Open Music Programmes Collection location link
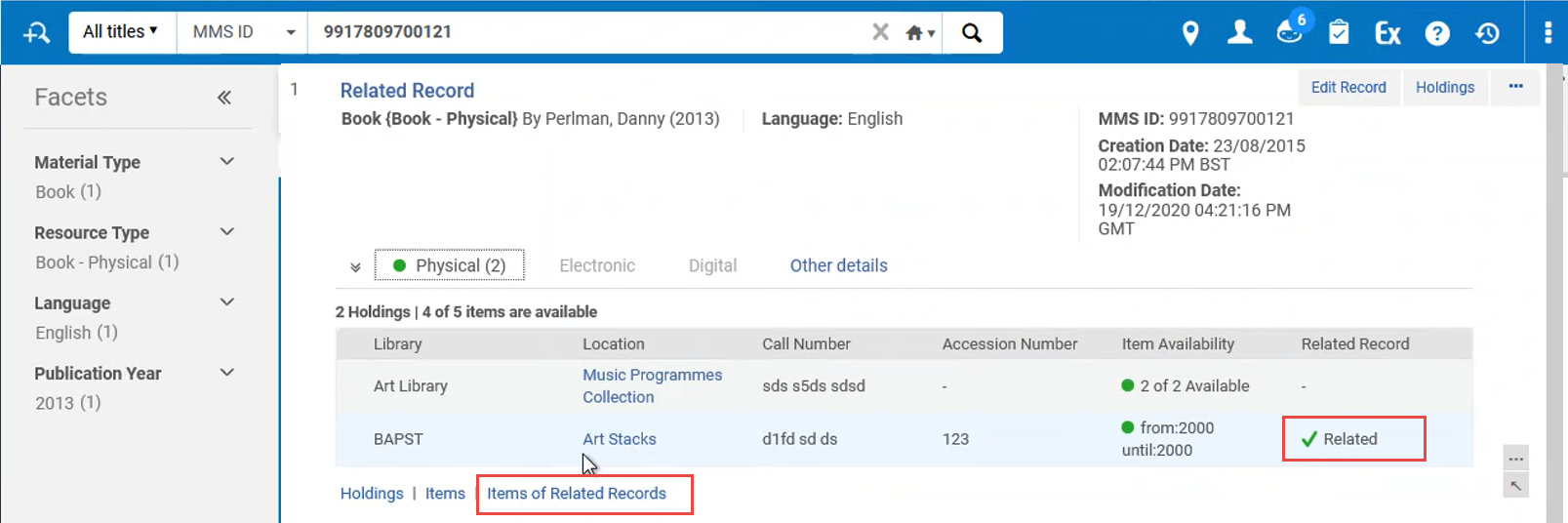 point(652,386)
